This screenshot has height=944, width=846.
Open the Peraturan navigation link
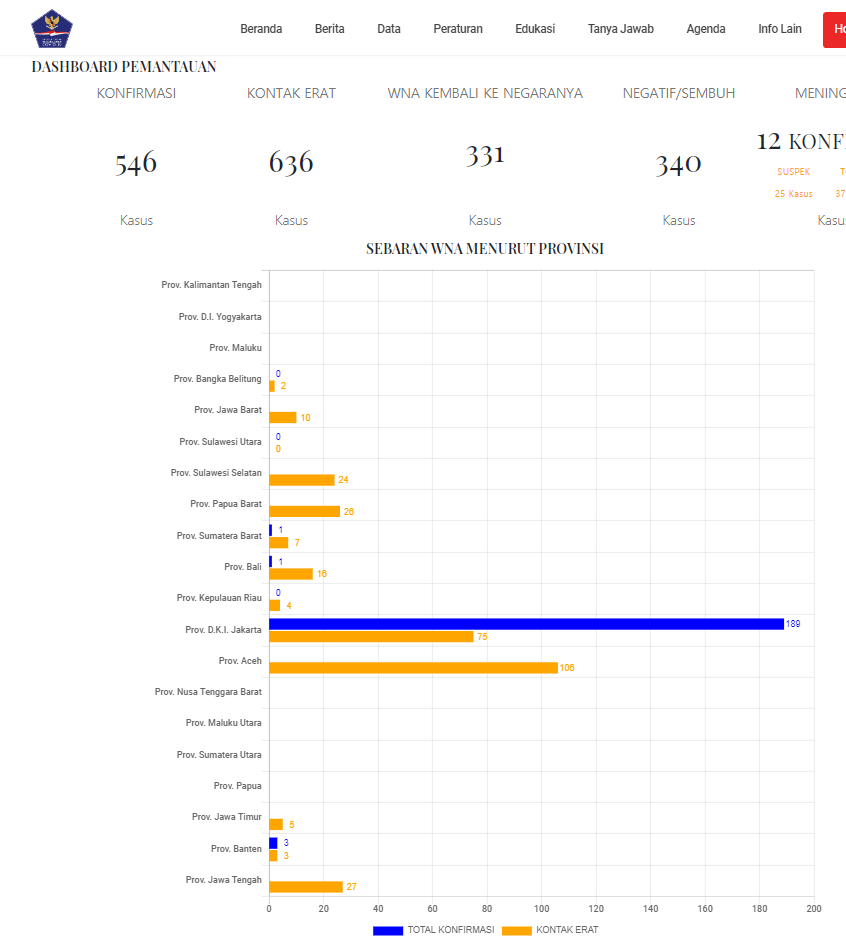coord(458,29)
